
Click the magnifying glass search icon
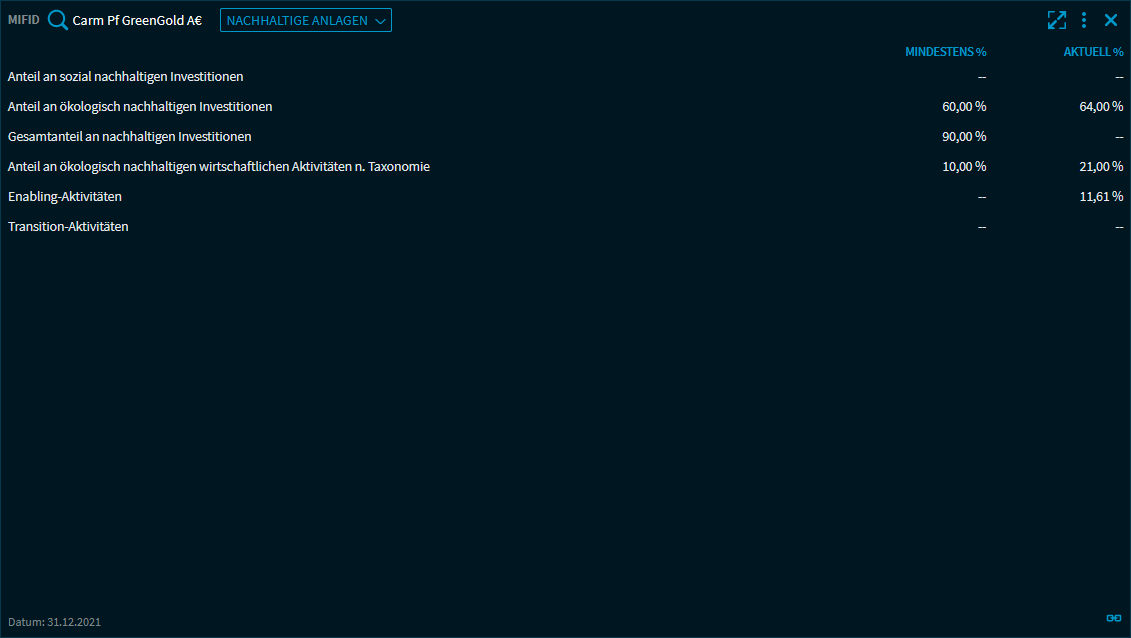click(58, 20)
